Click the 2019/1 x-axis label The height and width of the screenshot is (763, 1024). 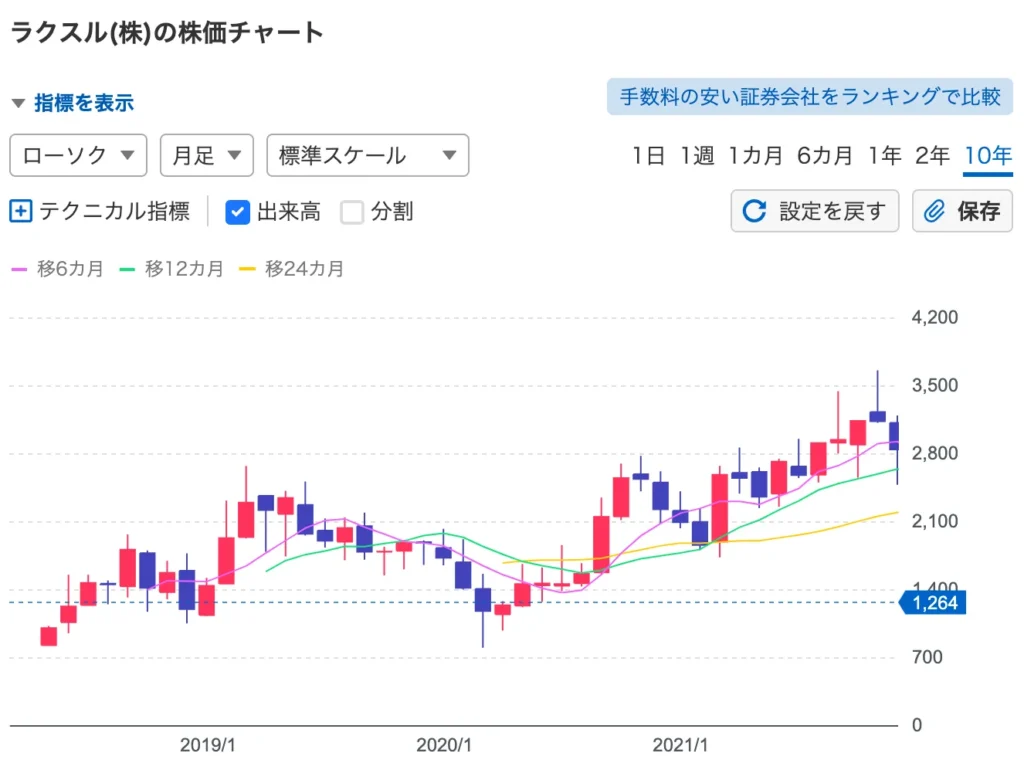point(208,745)
